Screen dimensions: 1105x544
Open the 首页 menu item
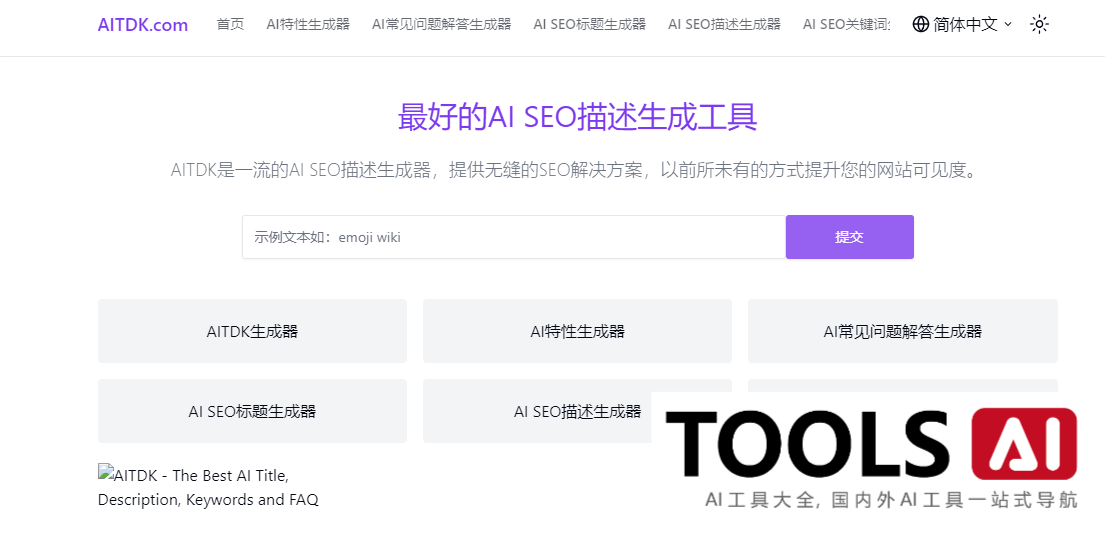pos(230,24)
